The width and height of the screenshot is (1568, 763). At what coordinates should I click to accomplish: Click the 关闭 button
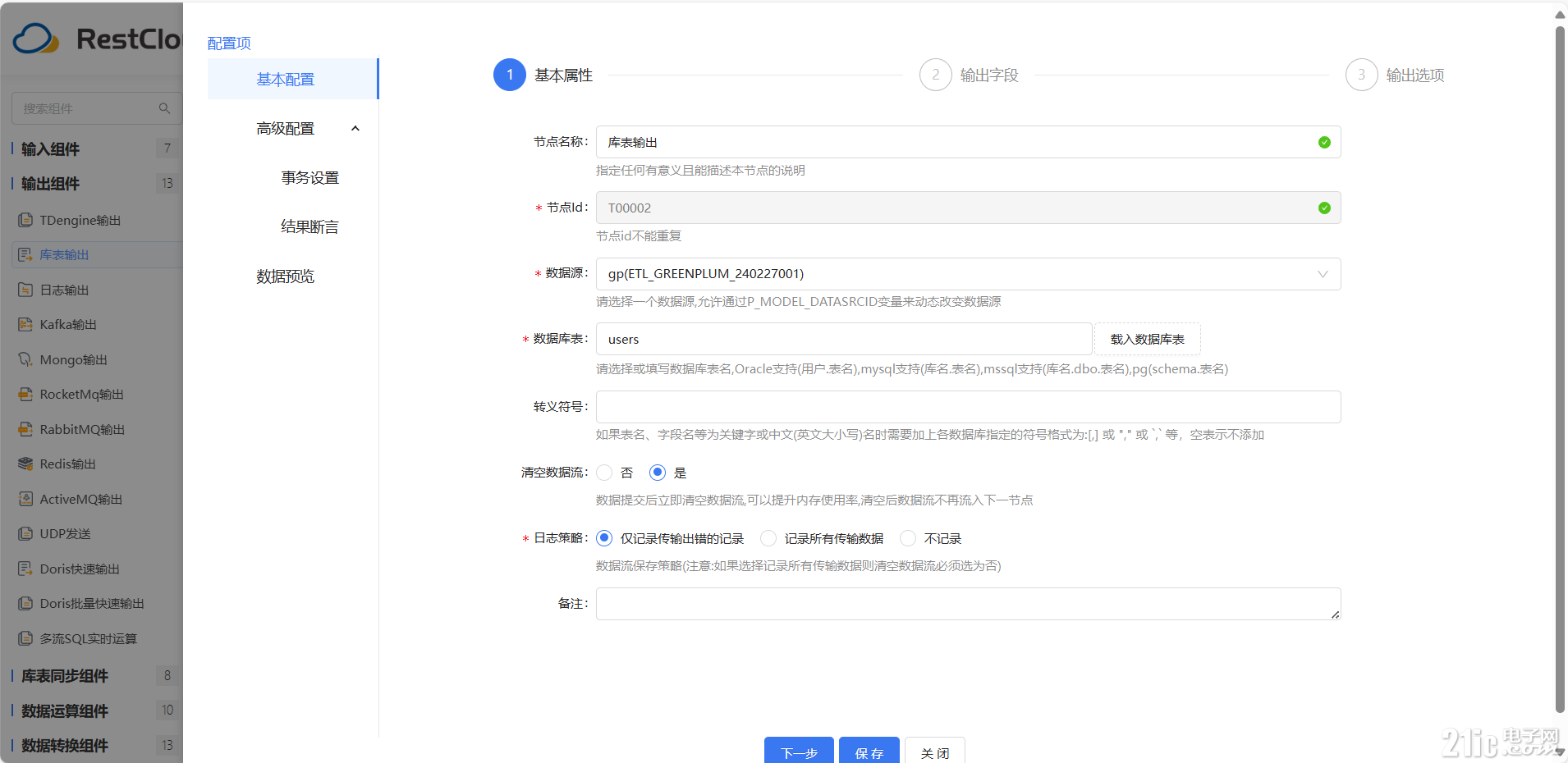pos(935,752)
